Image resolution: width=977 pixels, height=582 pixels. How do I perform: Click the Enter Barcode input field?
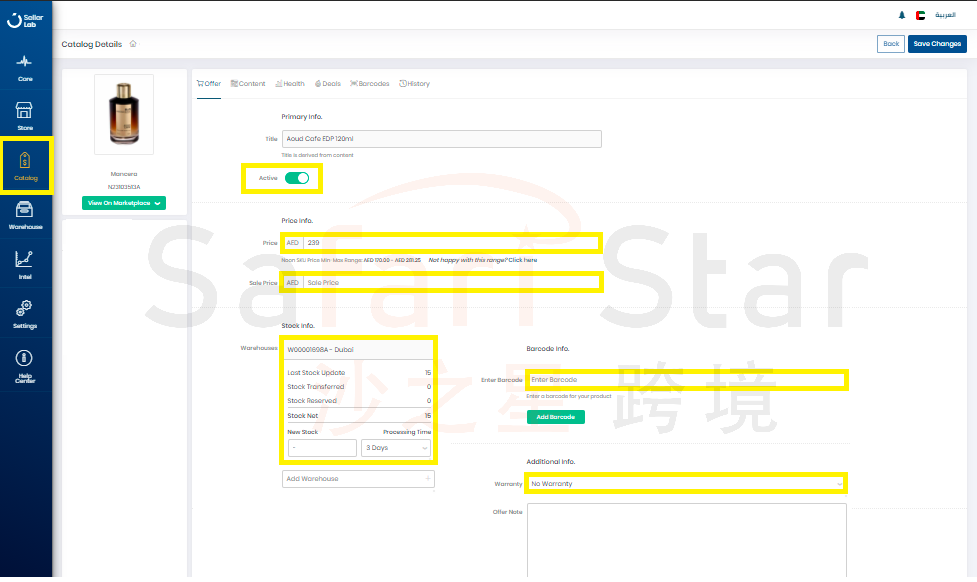686,380
